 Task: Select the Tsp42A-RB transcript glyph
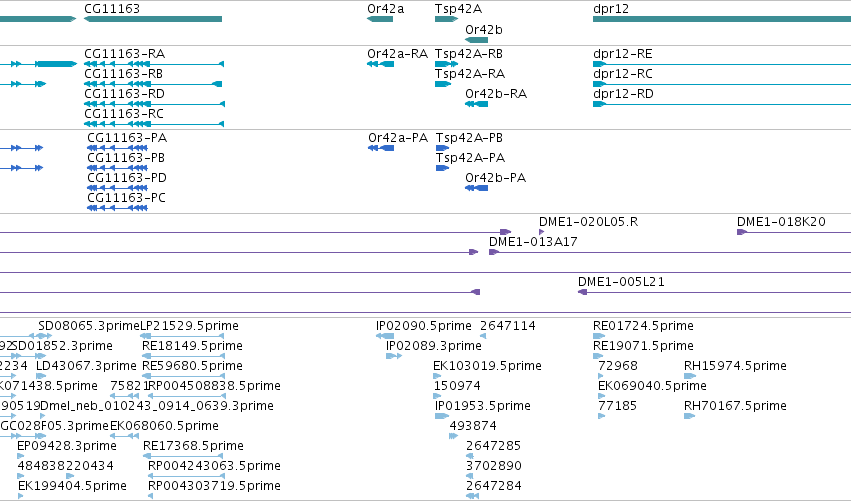tap(446, 64)
